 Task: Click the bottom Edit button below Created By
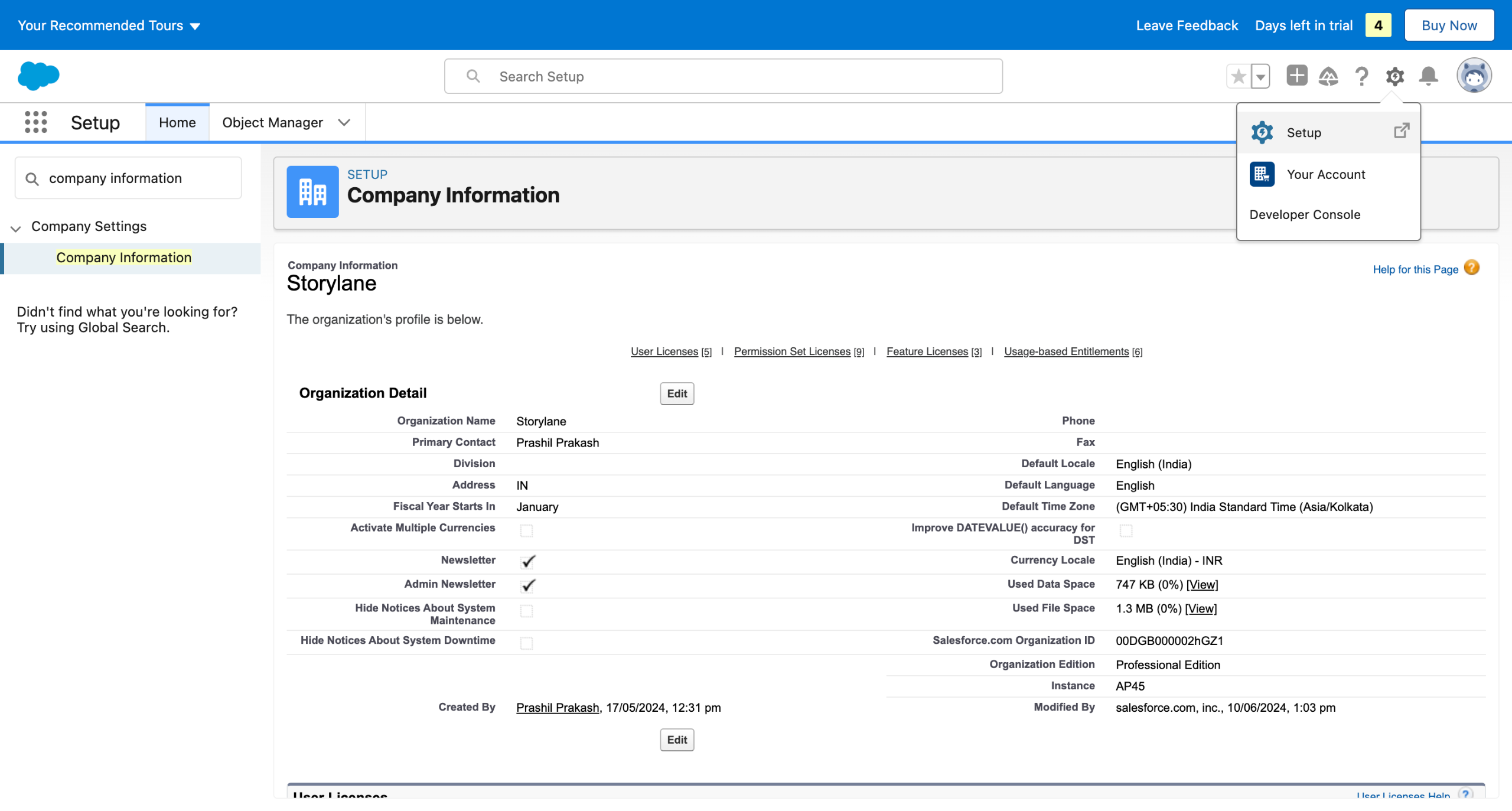677,740
